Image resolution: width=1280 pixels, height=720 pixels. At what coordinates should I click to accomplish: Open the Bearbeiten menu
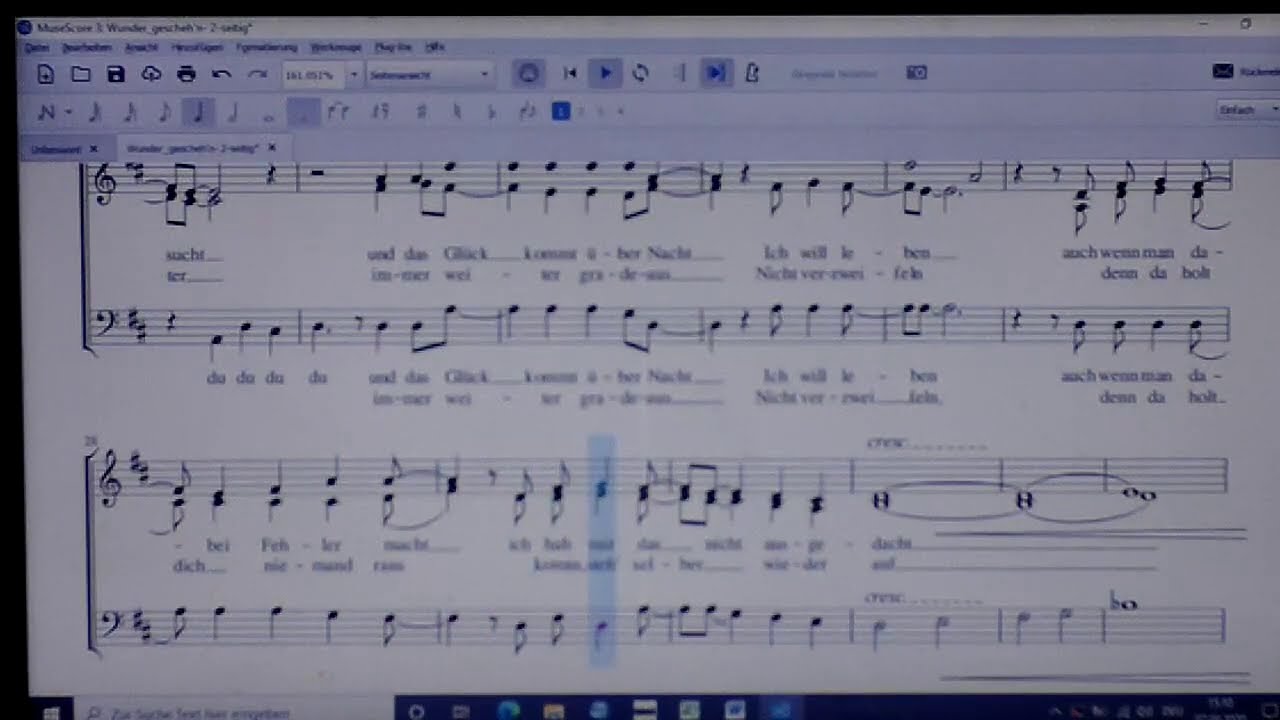pyautogui.click(x=88, y=47)
